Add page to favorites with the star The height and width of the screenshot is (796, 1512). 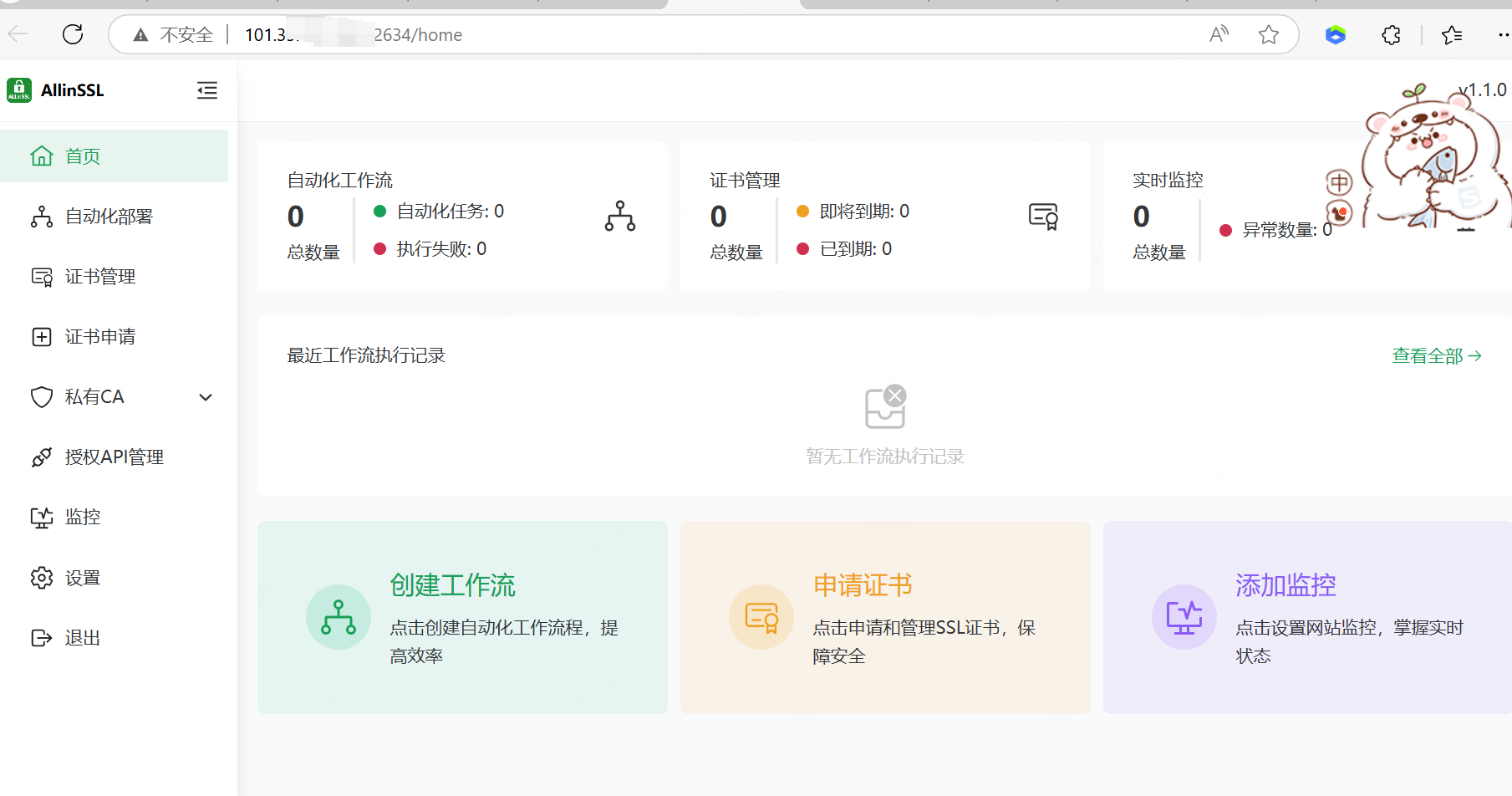1269,34
